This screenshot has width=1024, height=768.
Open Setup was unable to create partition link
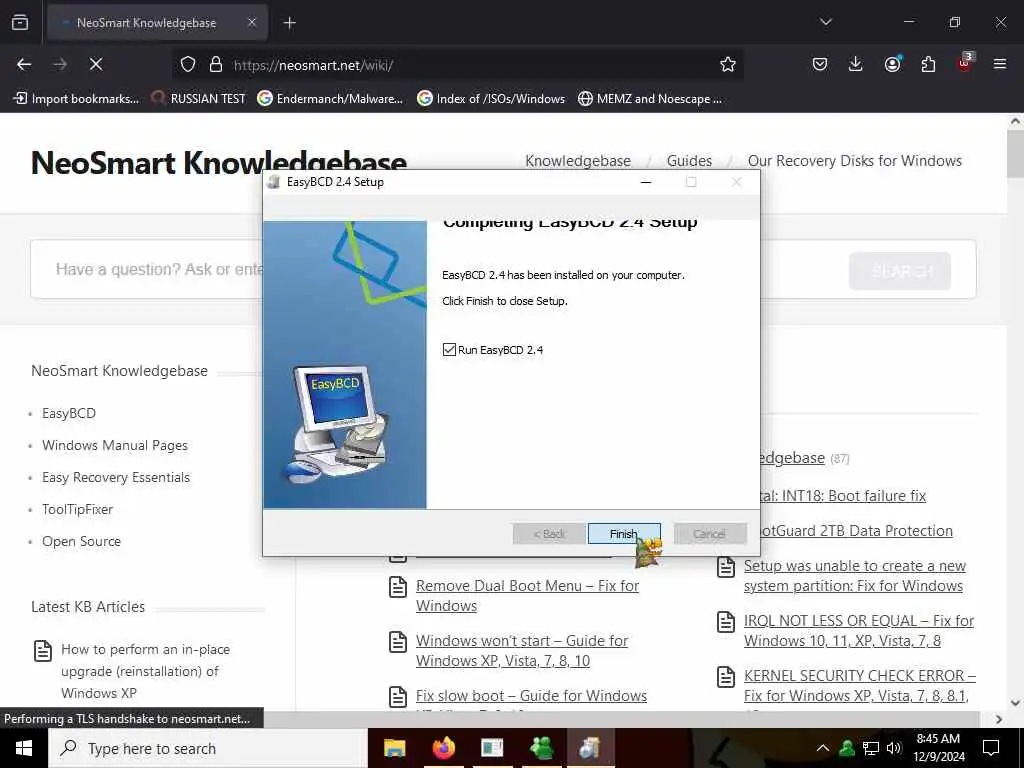854,576
